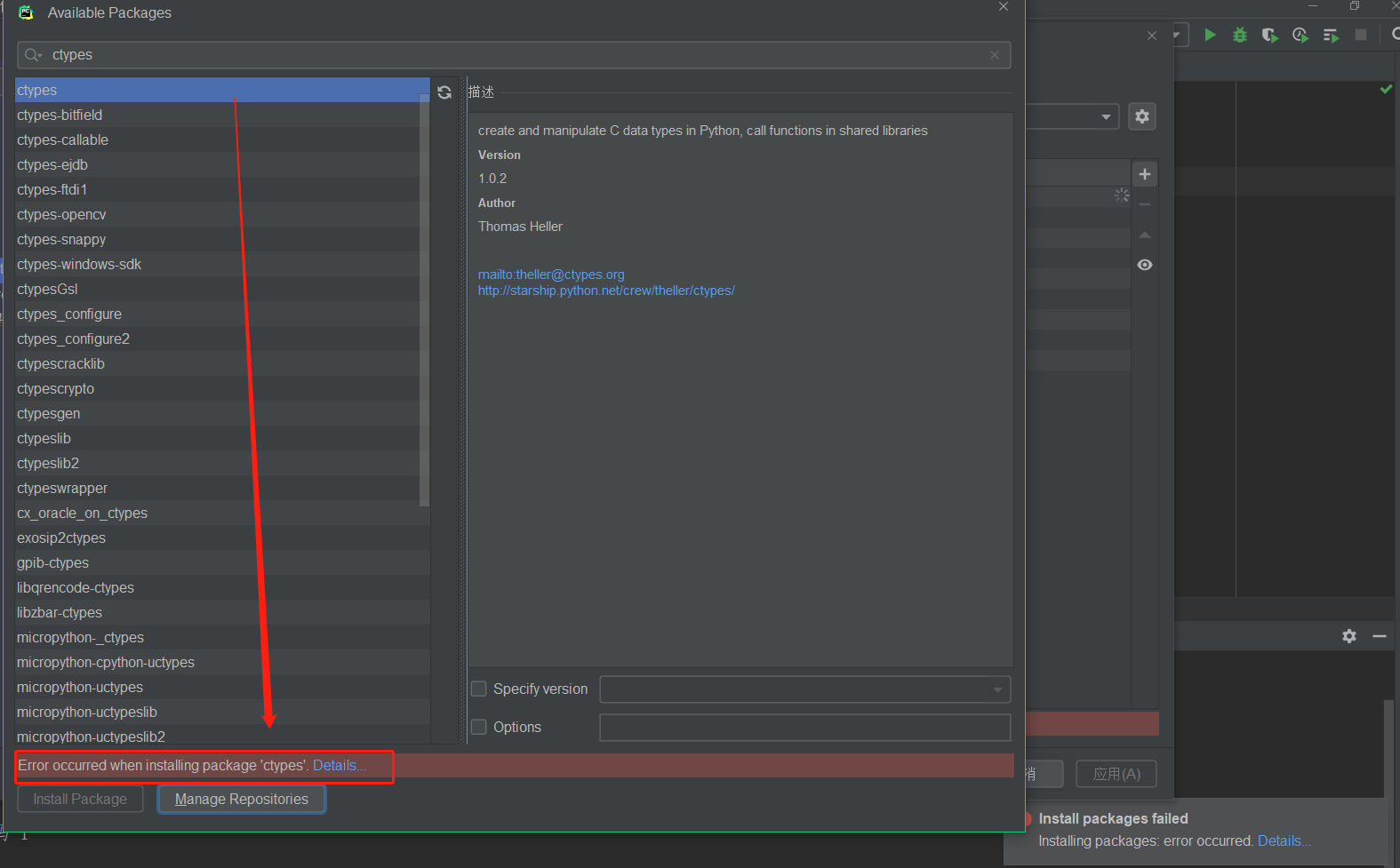Add a package with the plus icon
The height and width of the screenshot is (868, 1400).
click(1145, 174)
